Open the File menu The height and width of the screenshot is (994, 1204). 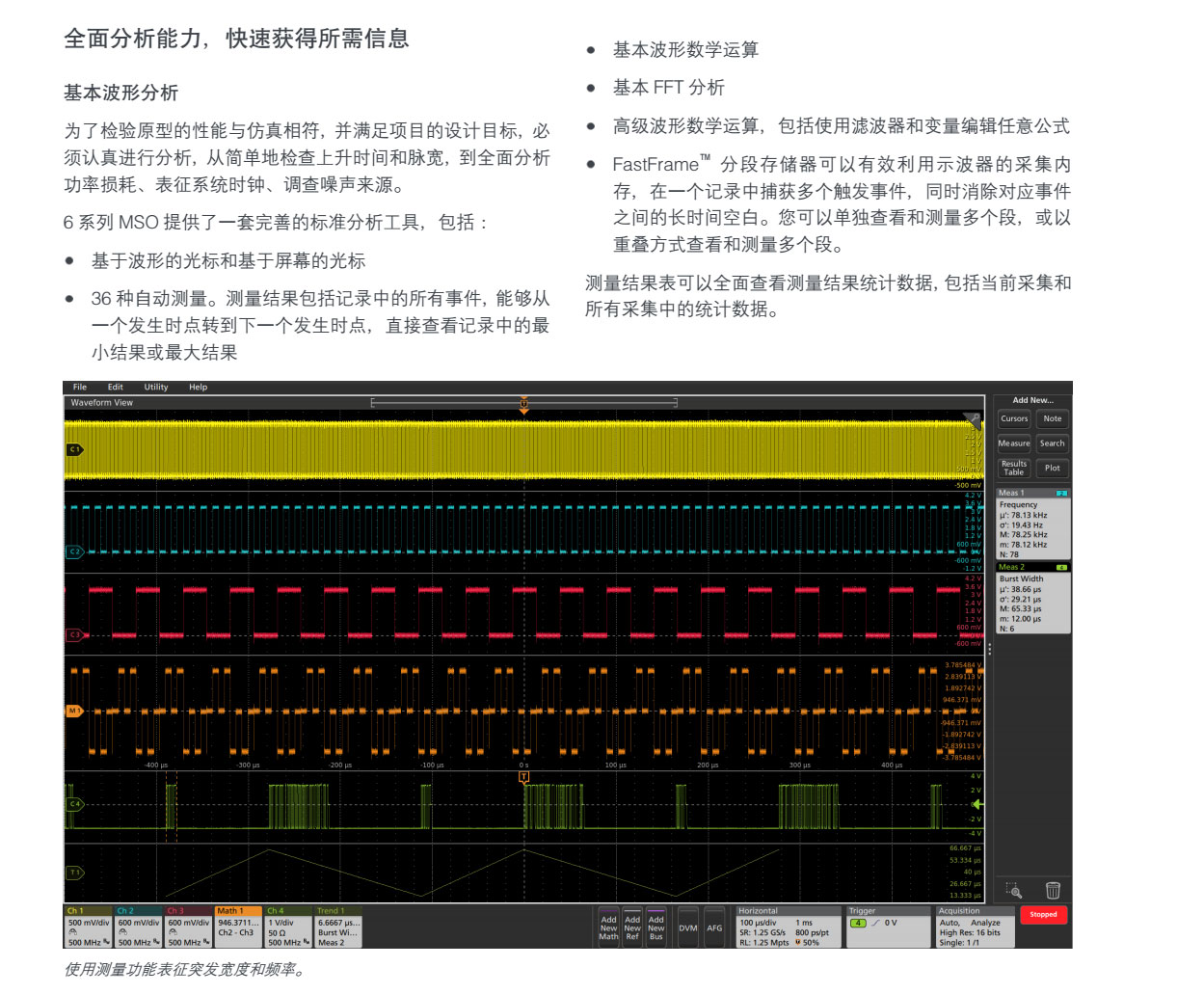pos(80,388)
